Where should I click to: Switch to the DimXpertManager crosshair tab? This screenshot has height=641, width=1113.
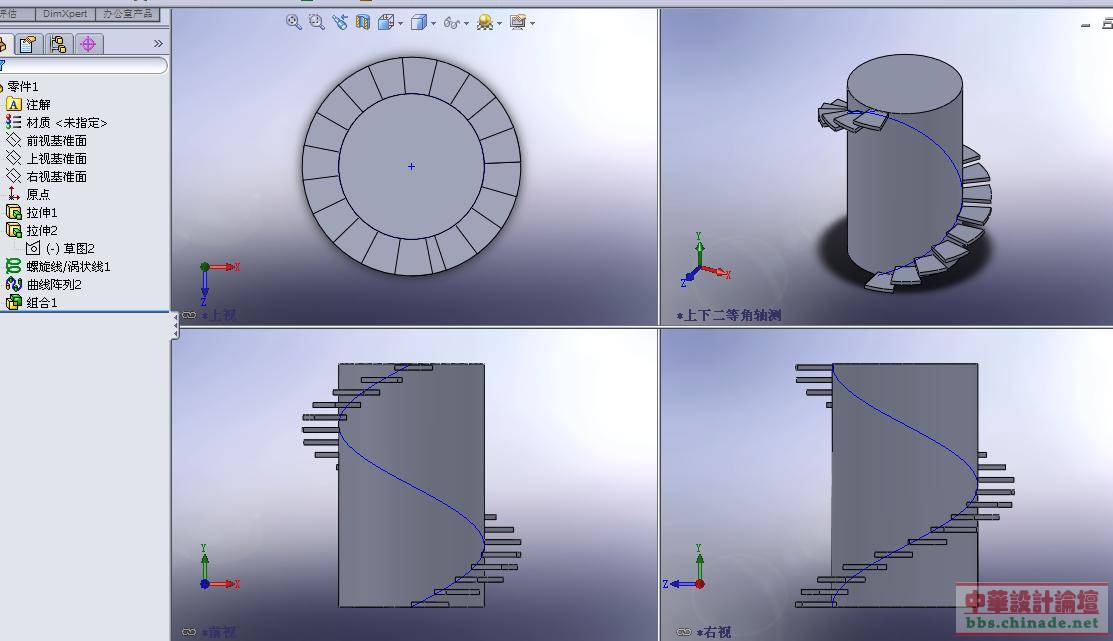point(88,44)
